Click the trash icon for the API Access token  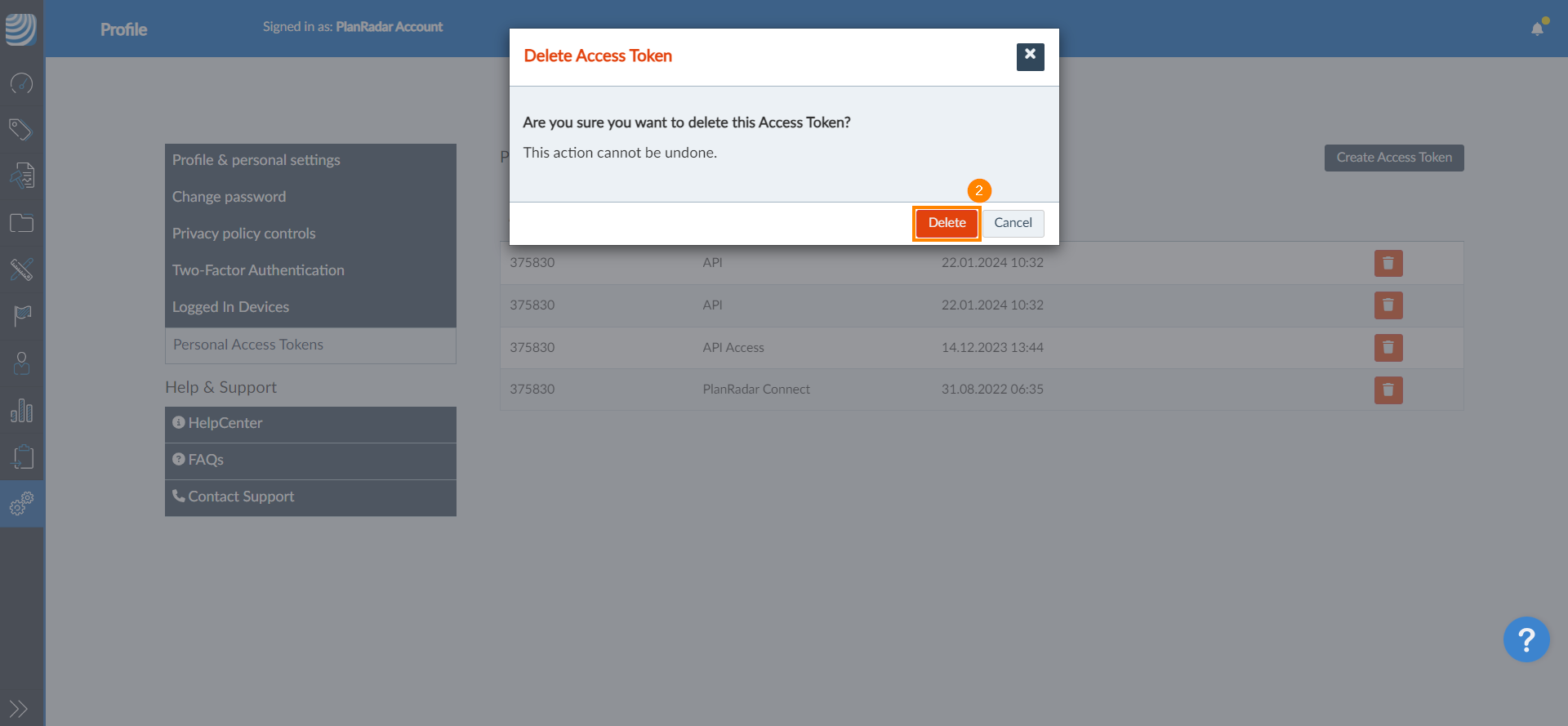(x=1388, y=348)
